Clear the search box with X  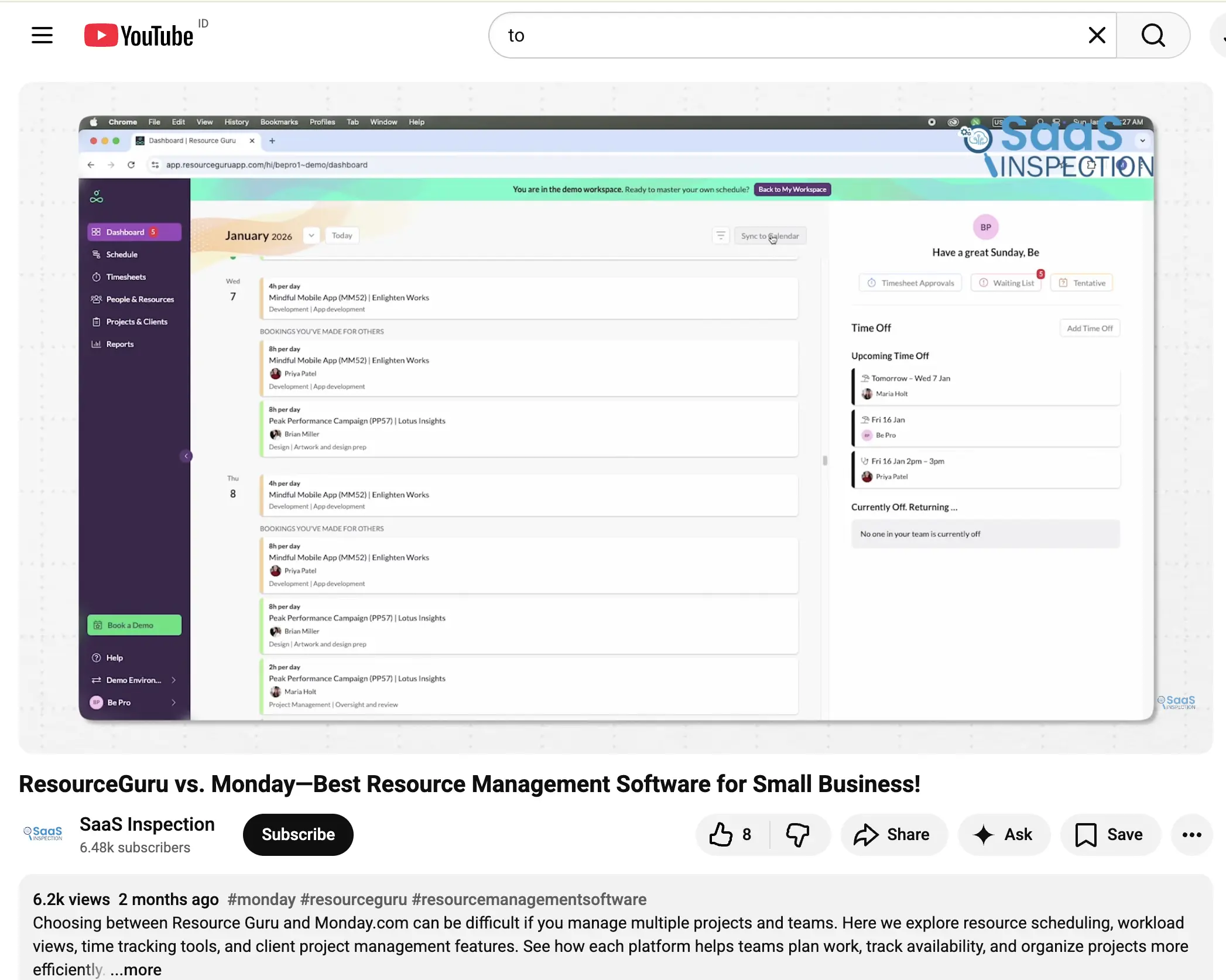(x=1097, y=35)
